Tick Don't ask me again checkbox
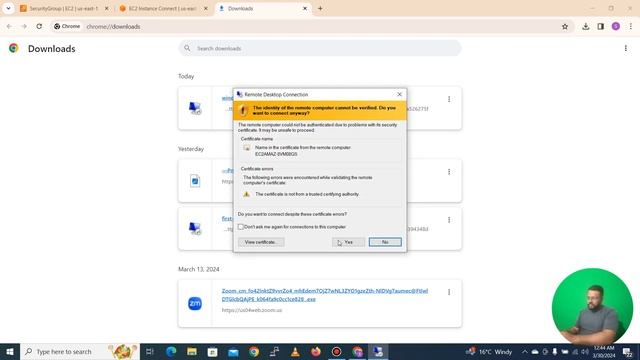This screenshot has width=640, height=360. pos(241,227)
